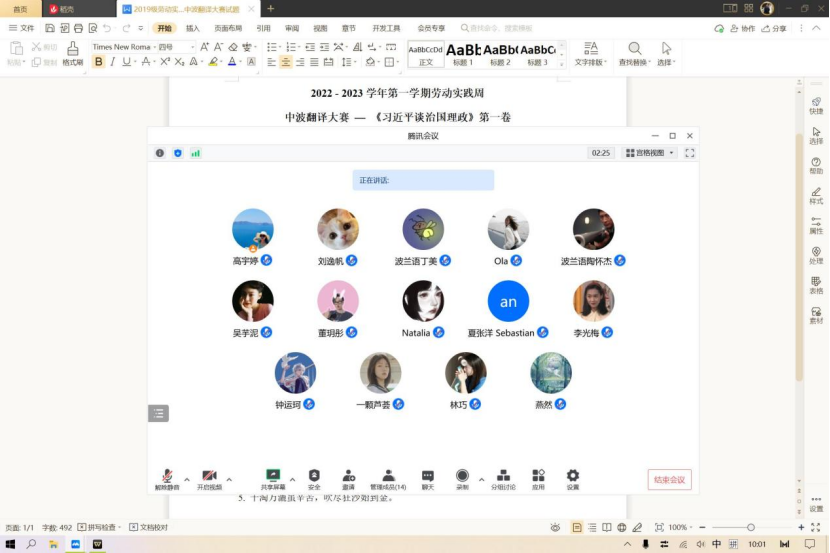Open breakout rooms (分组讨论) icon
The image size is (830, 553).
click(503, 476)
